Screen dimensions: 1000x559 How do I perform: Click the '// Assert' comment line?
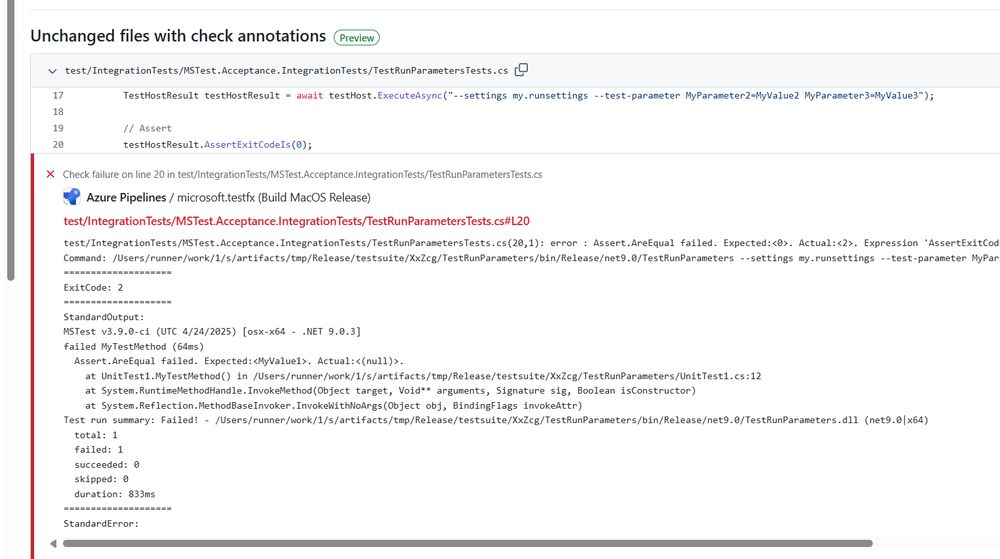(x=147, y=128)
